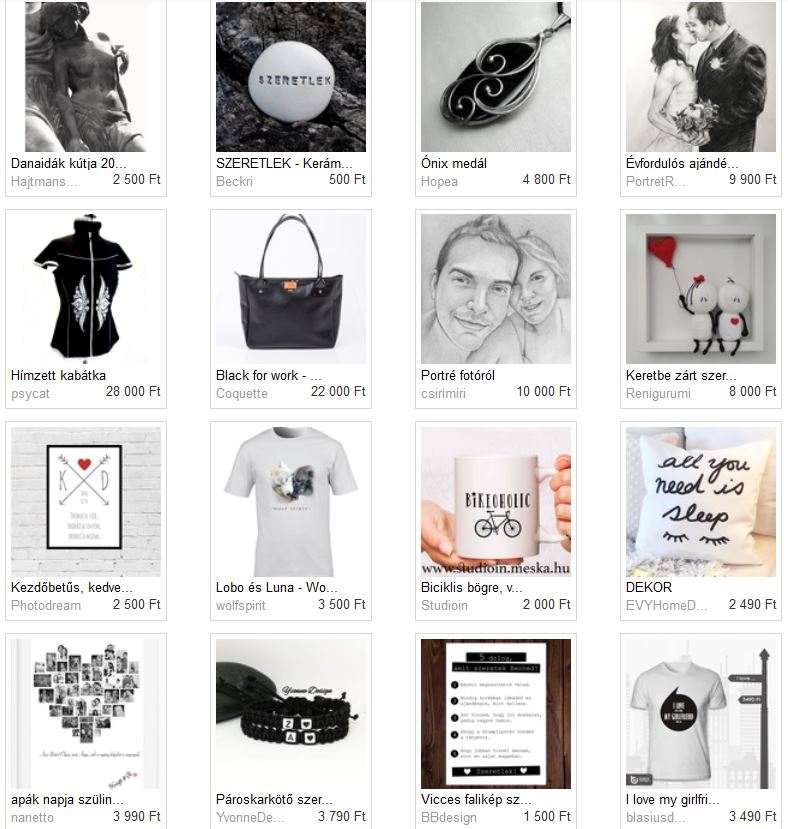This screenshot has height=829, width=788.
Task: Open the Black for work listing title
Action: 269,375
